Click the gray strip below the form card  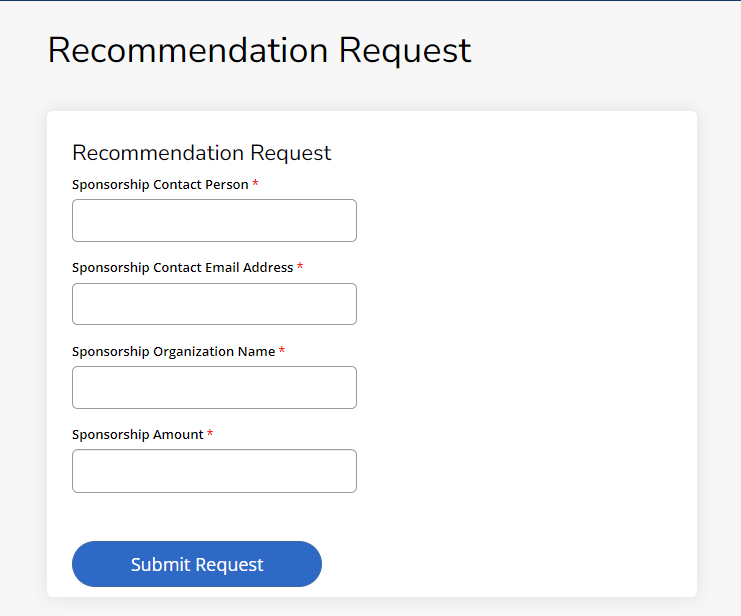[370, 607]
